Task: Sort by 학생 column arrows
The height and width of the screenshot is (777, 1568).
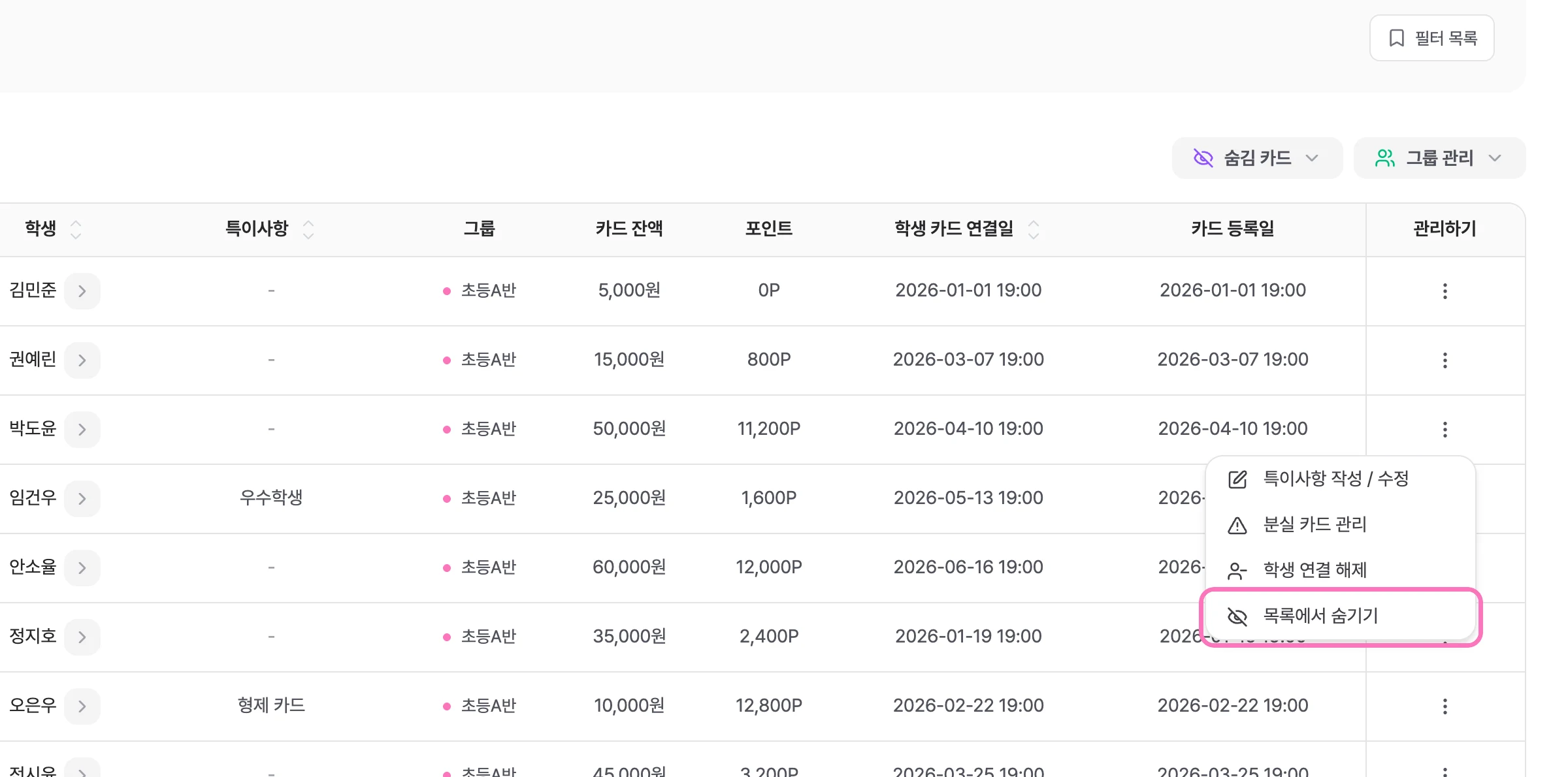Action: click(76, 229)
